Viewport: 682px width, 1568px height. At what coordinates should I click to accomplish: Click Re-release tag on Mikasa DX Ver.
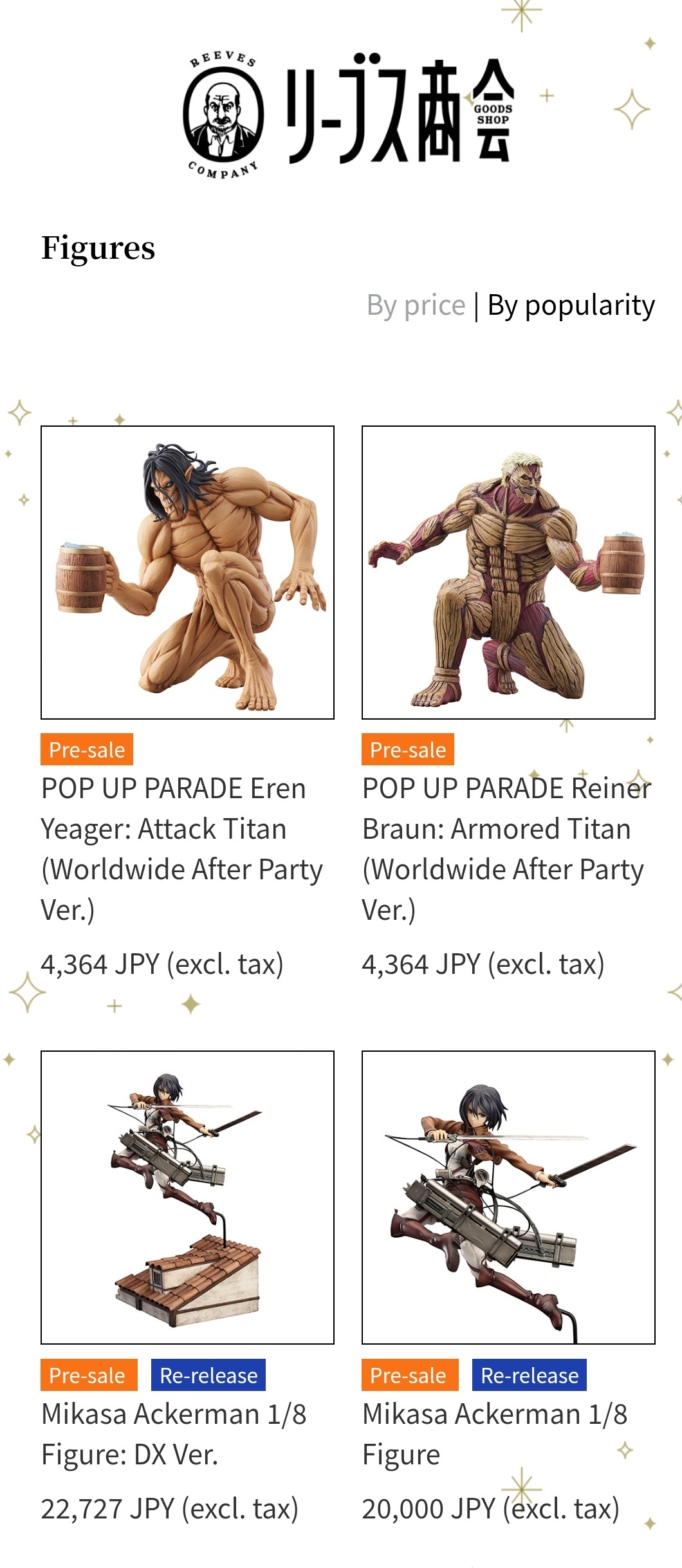coord(208,1375)
